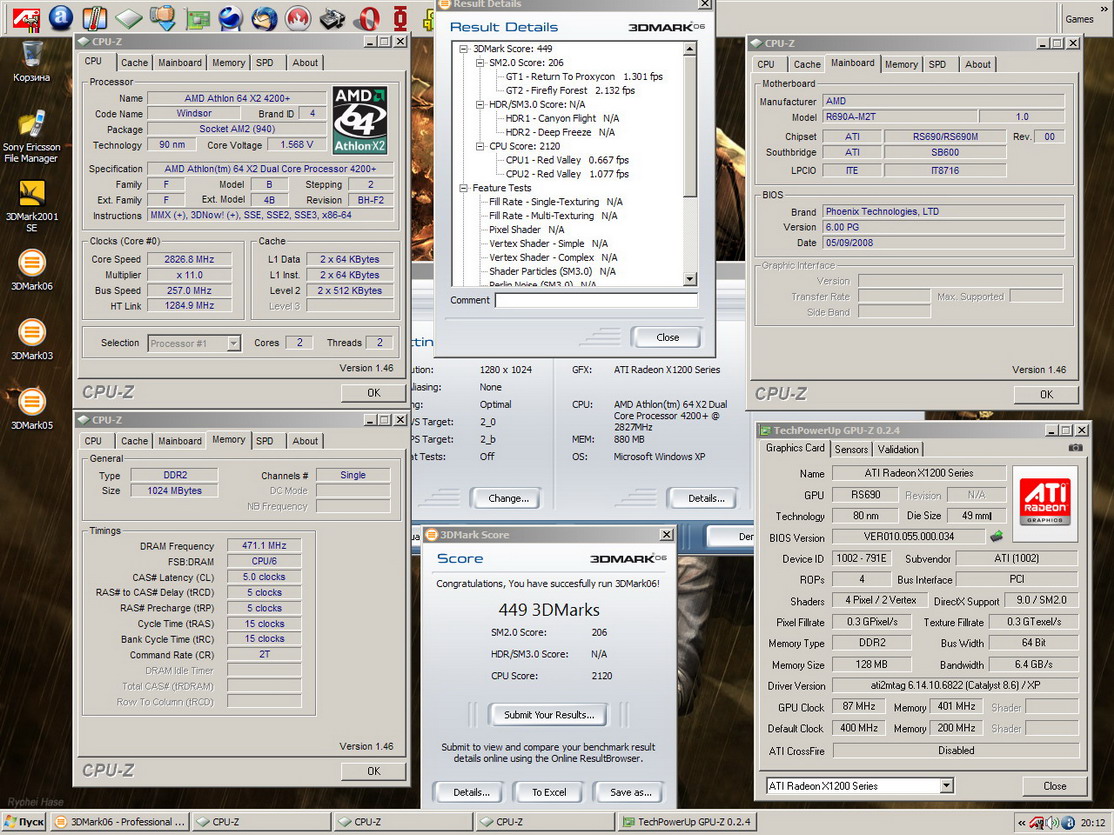Screen dimensions: 1114x835
Task: Click the Comment input field
Action: coord(596,300)
